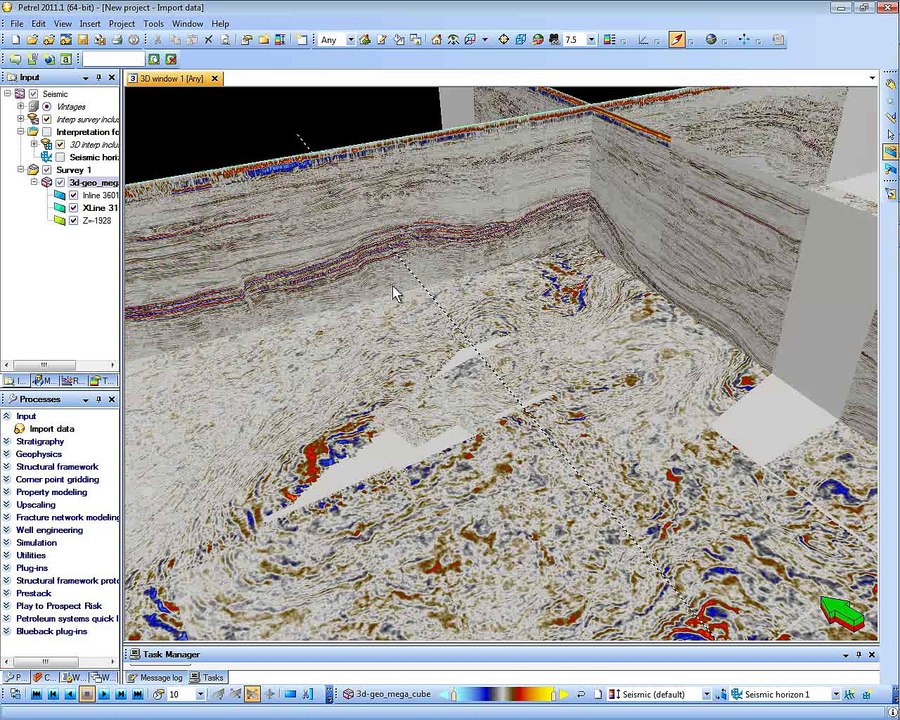Click the green refresh icon beside search field
900x720 pixels.
(x=154, y=59)
